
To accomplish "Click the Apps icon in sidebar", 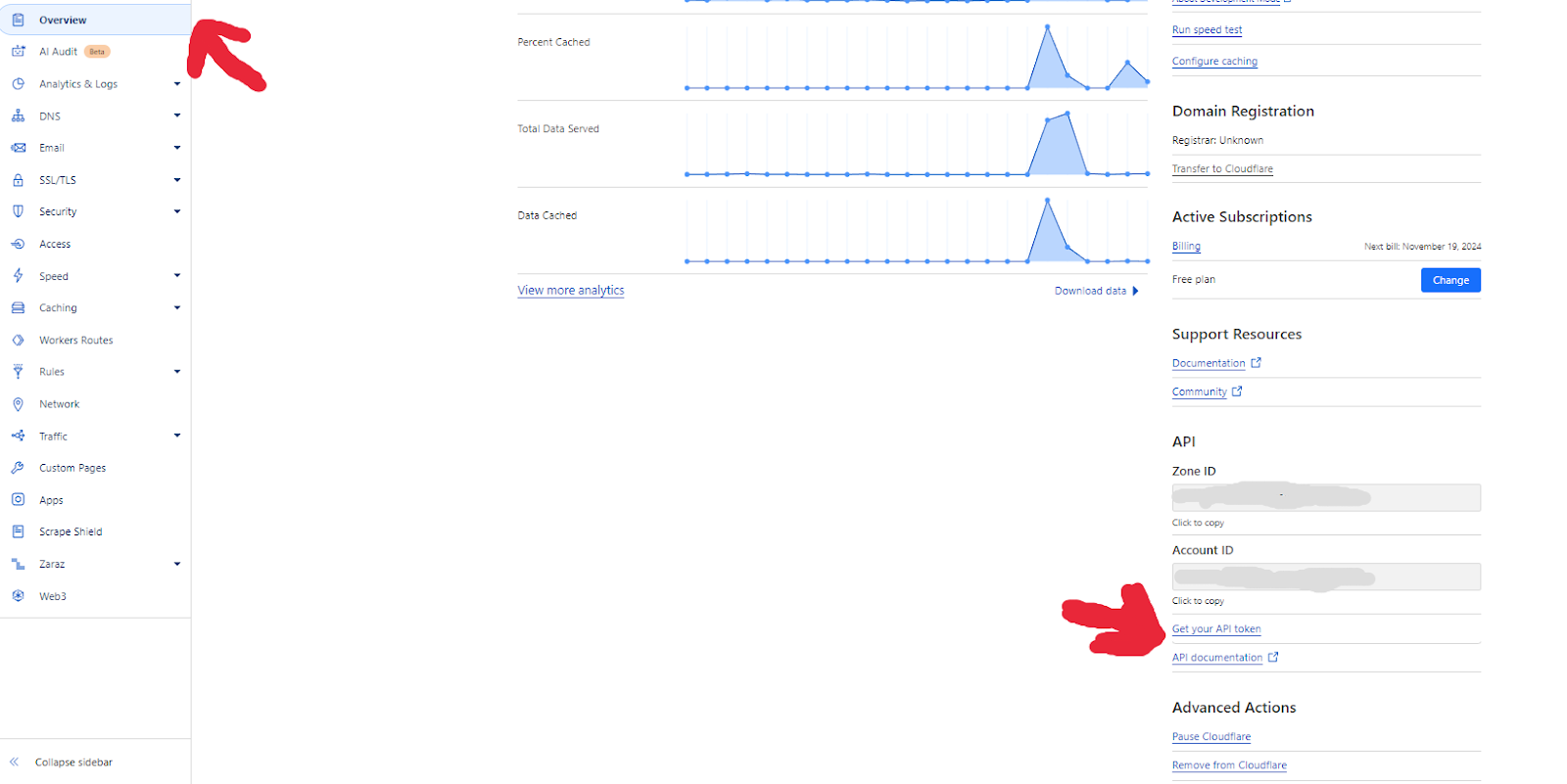I will 18,499.
